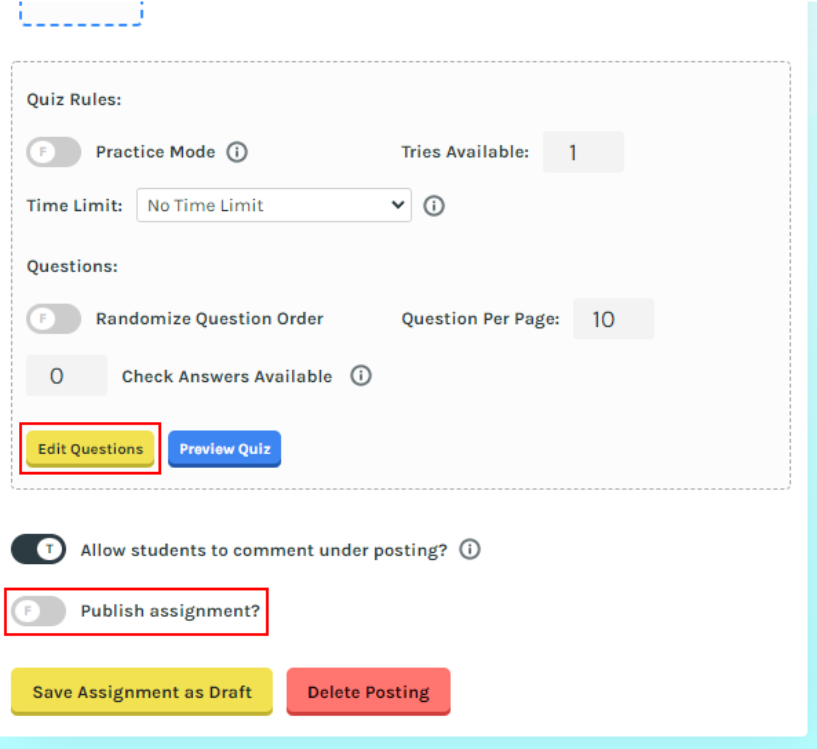Open the Time Limit dropdown
The height and width of the screenshot is (749, 817).
pos(273,206)
